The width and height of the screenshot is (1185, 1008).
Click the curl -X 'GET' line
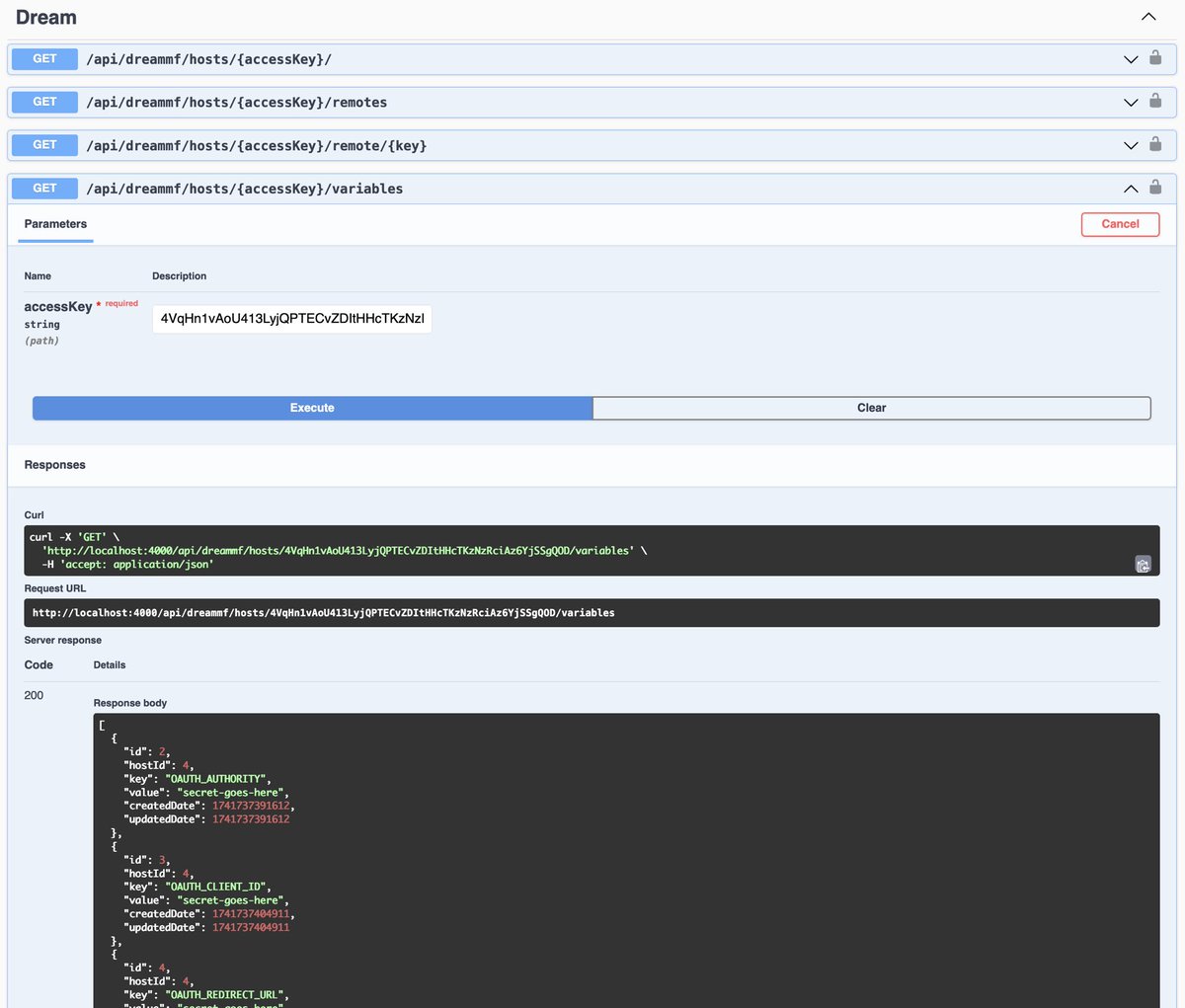tap(74, 537)
